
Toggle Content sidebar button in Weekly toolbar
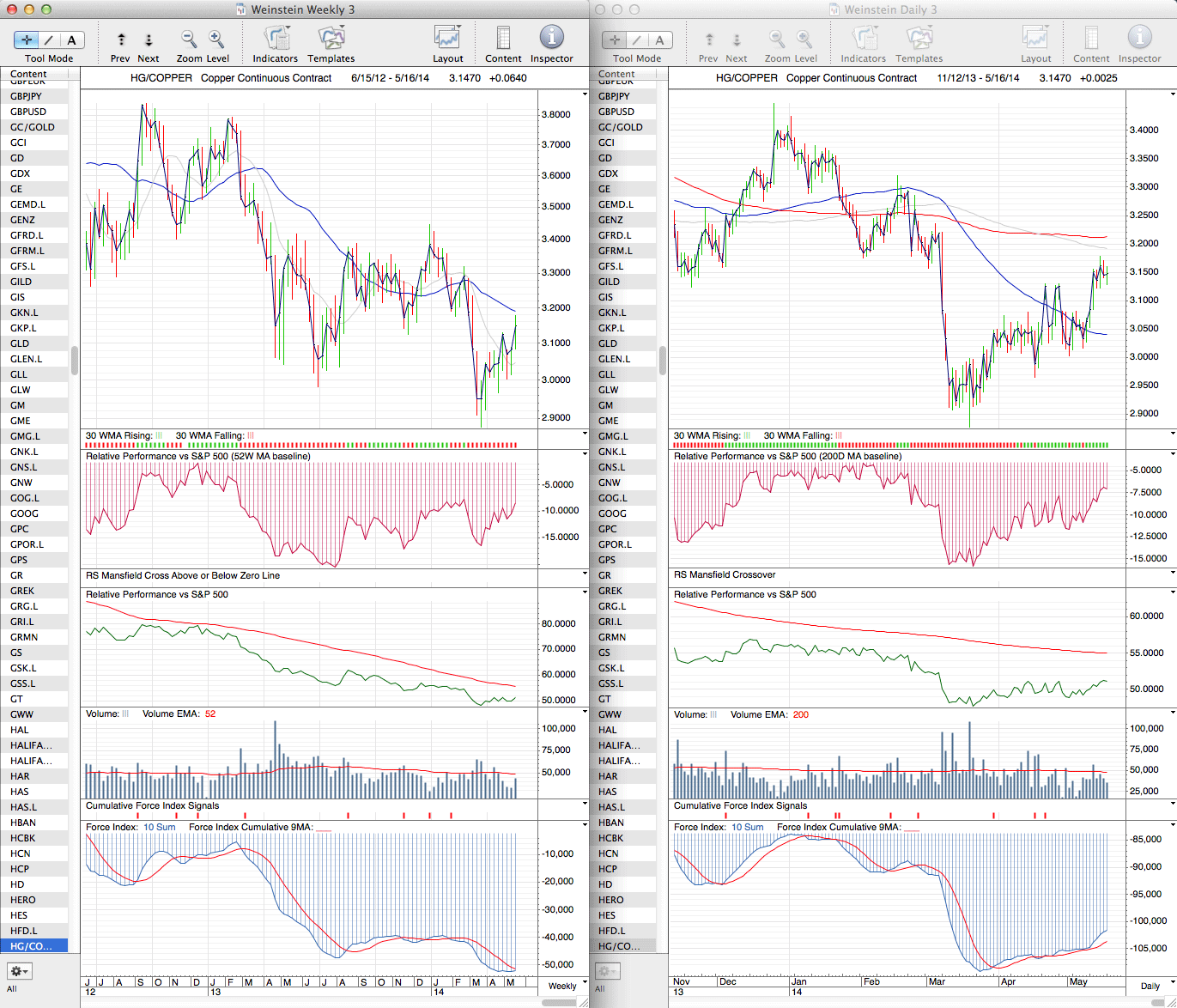503,39
